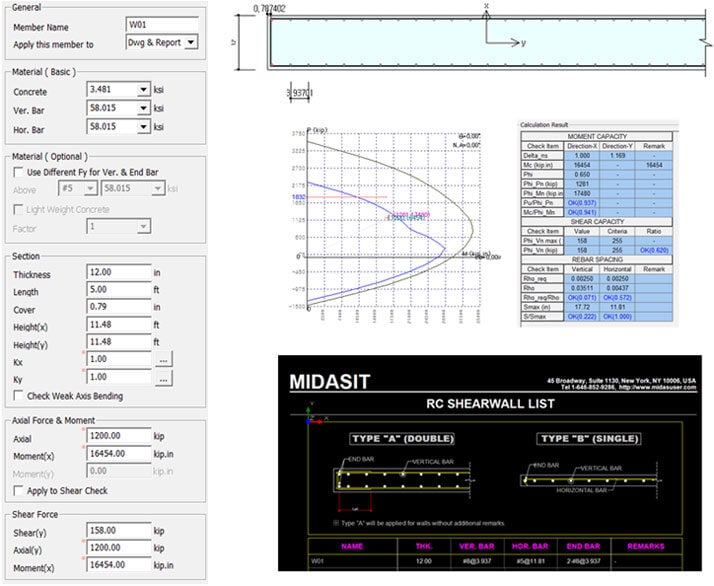The width and height of the screenshot is (714, 586).
Task: Toggle the Check Weak Axis Bending checkbox
Action: point(19,396)
